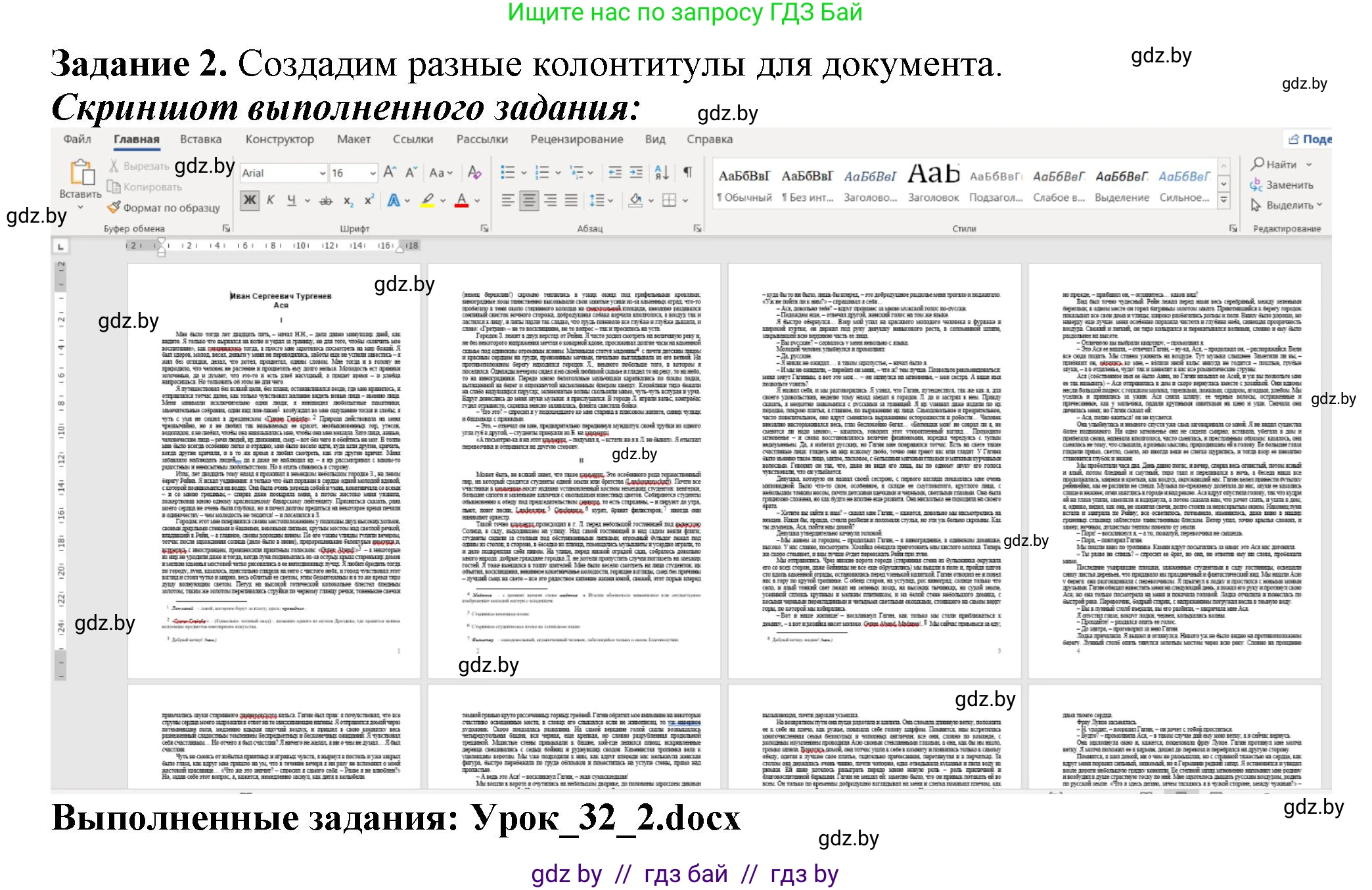Apply subscript x₂ formatting
The height and width of the screenshot is (890, 1372).
tap(348, 200)
